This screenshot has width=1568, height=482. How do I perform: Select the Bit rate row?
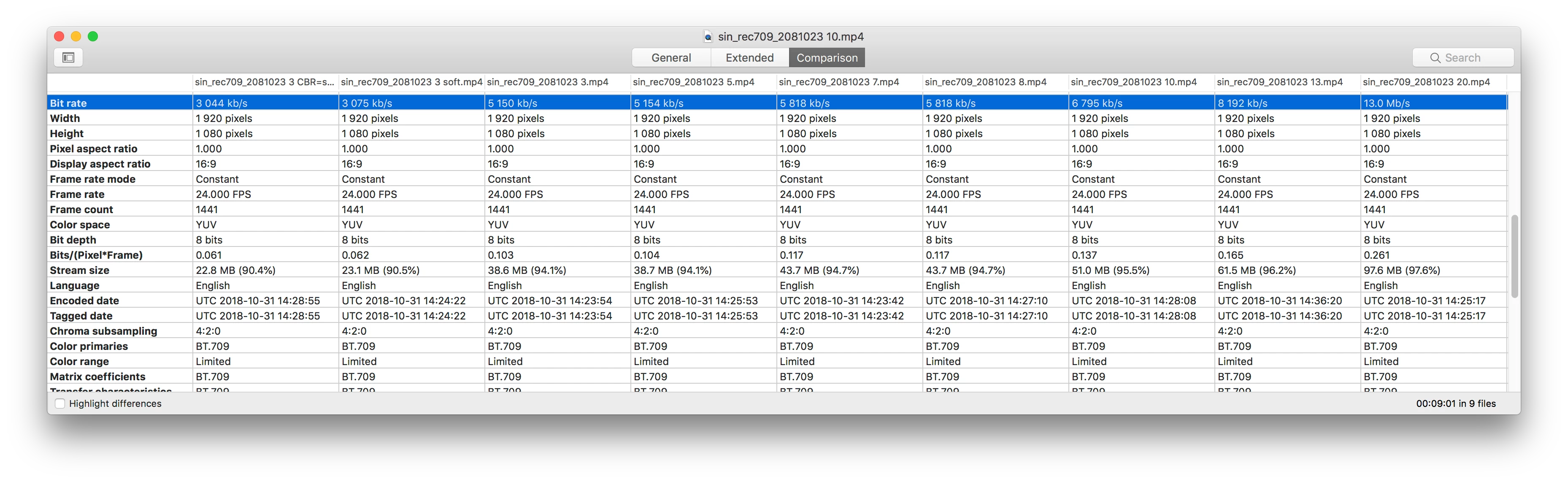pos(68,103)
